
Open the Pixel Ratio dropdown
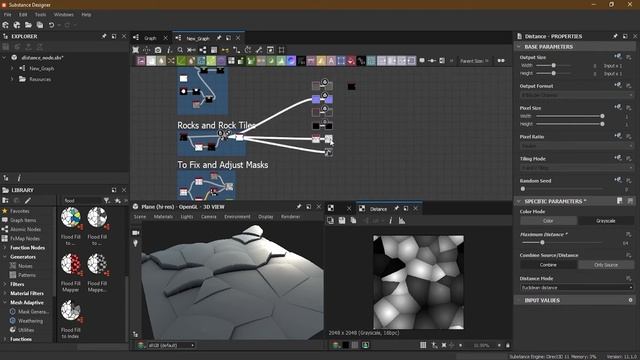577,146
